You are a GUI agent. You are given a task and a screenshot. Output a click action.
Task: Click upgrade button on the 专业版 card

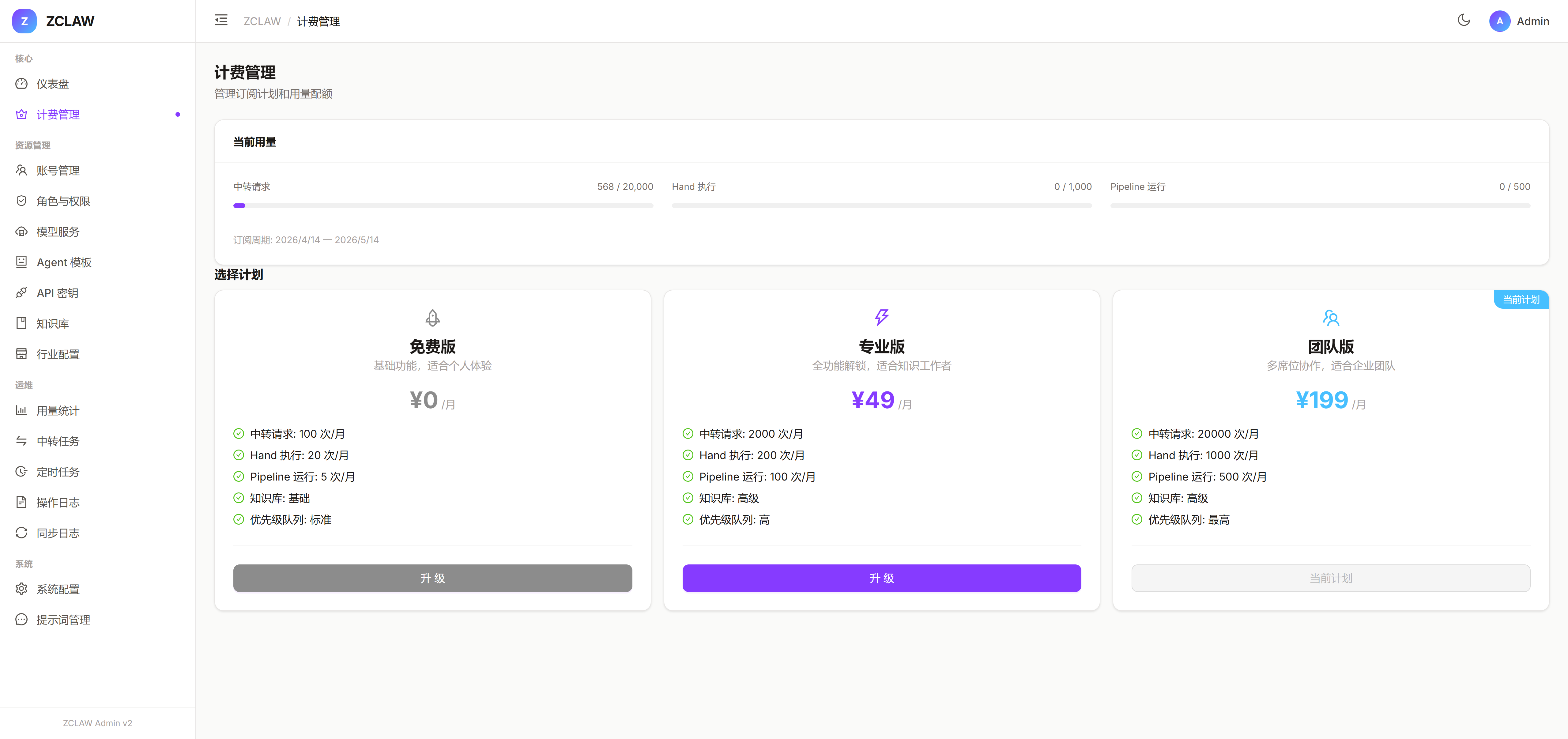(881, 578)
